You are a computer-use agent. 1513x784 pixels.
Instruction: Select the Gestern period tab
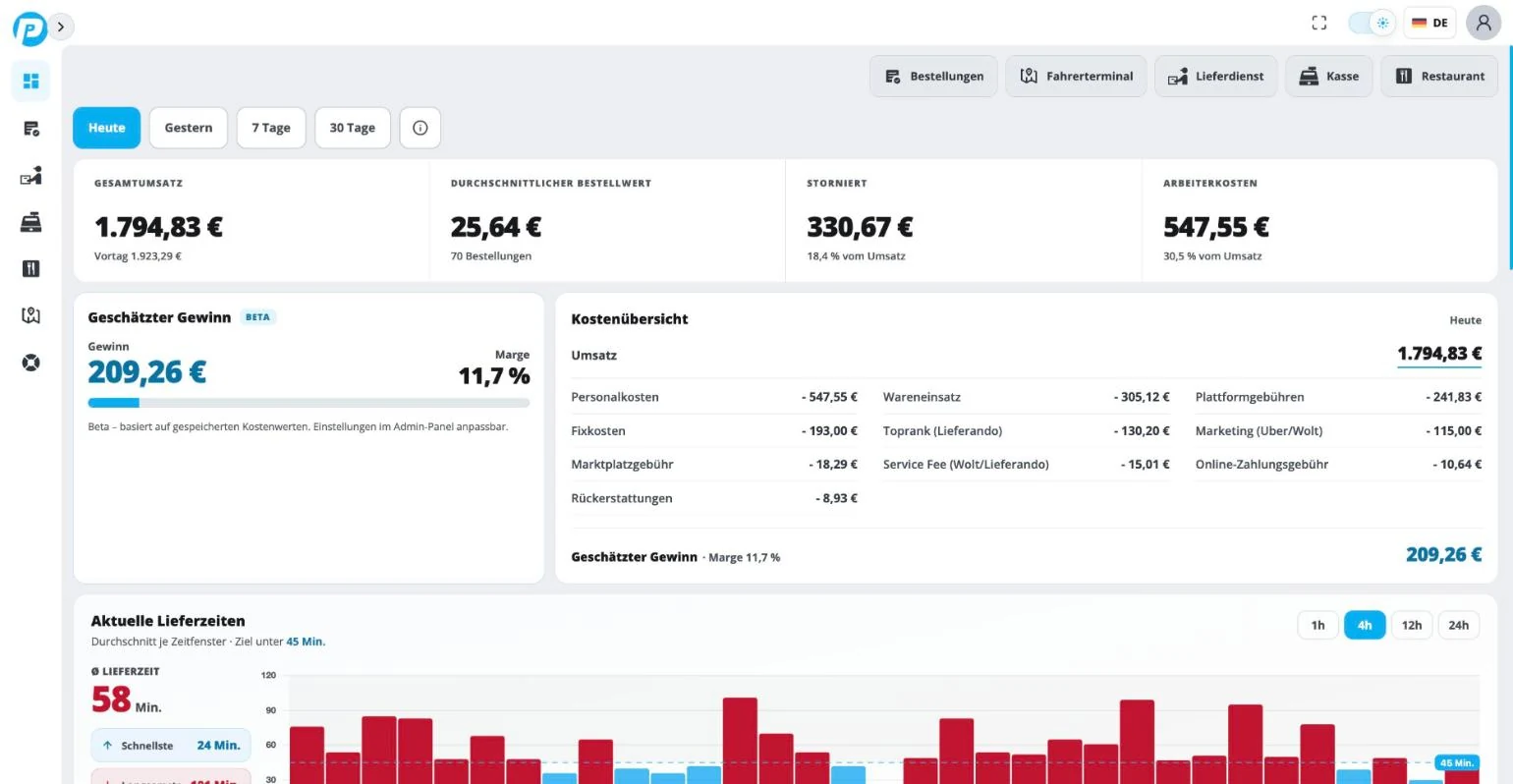(189, 128)
